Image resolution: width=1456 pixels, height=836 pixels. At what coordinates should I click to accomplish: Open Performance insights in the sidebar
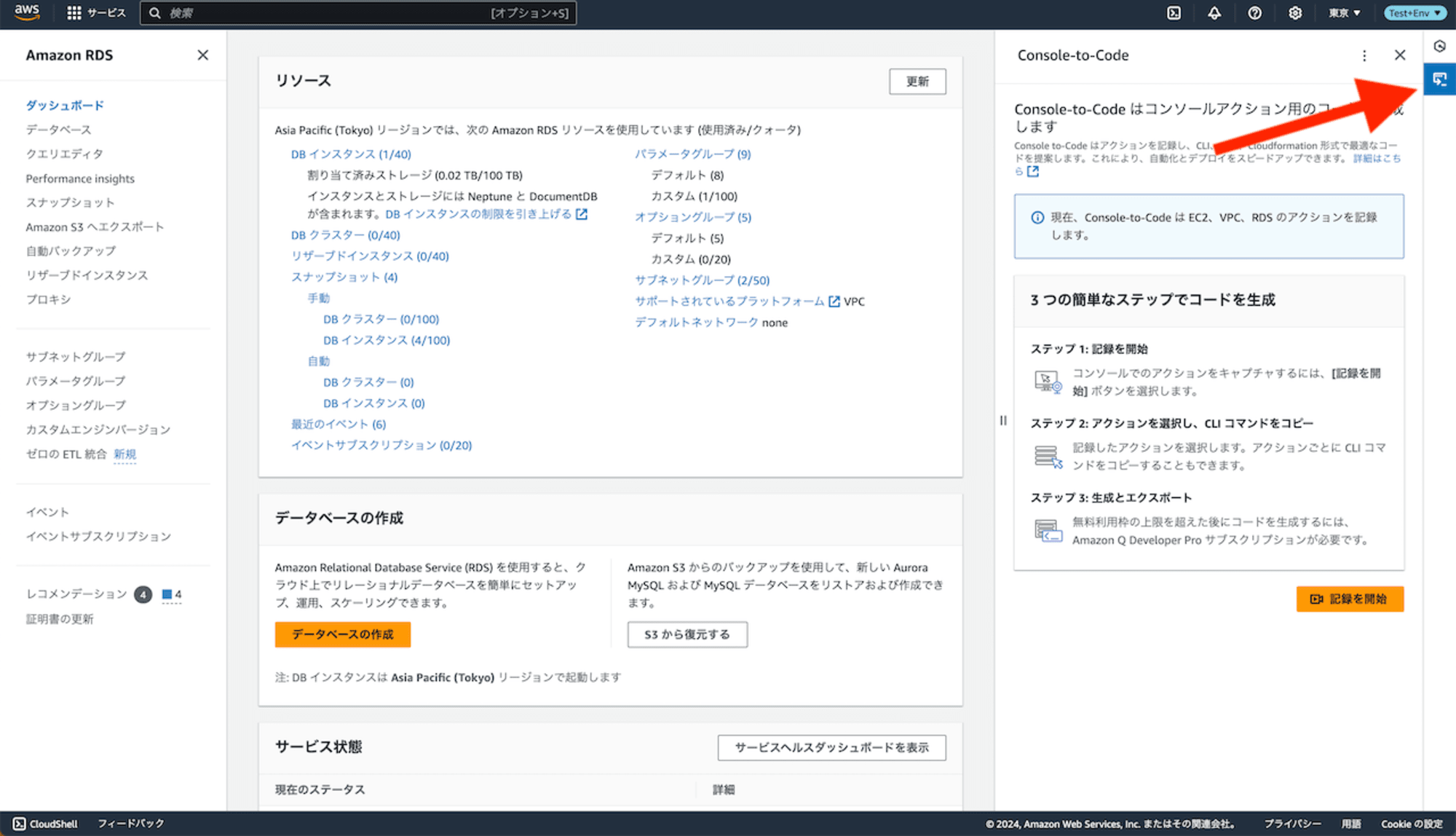[x=80, y=178]
